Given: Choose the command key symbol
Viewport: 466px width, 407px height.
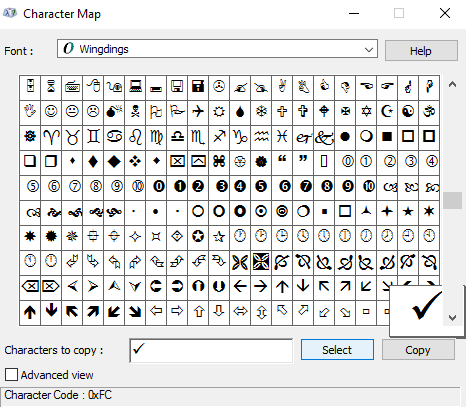Looking at the screenshot, I should tap(219, 162).
